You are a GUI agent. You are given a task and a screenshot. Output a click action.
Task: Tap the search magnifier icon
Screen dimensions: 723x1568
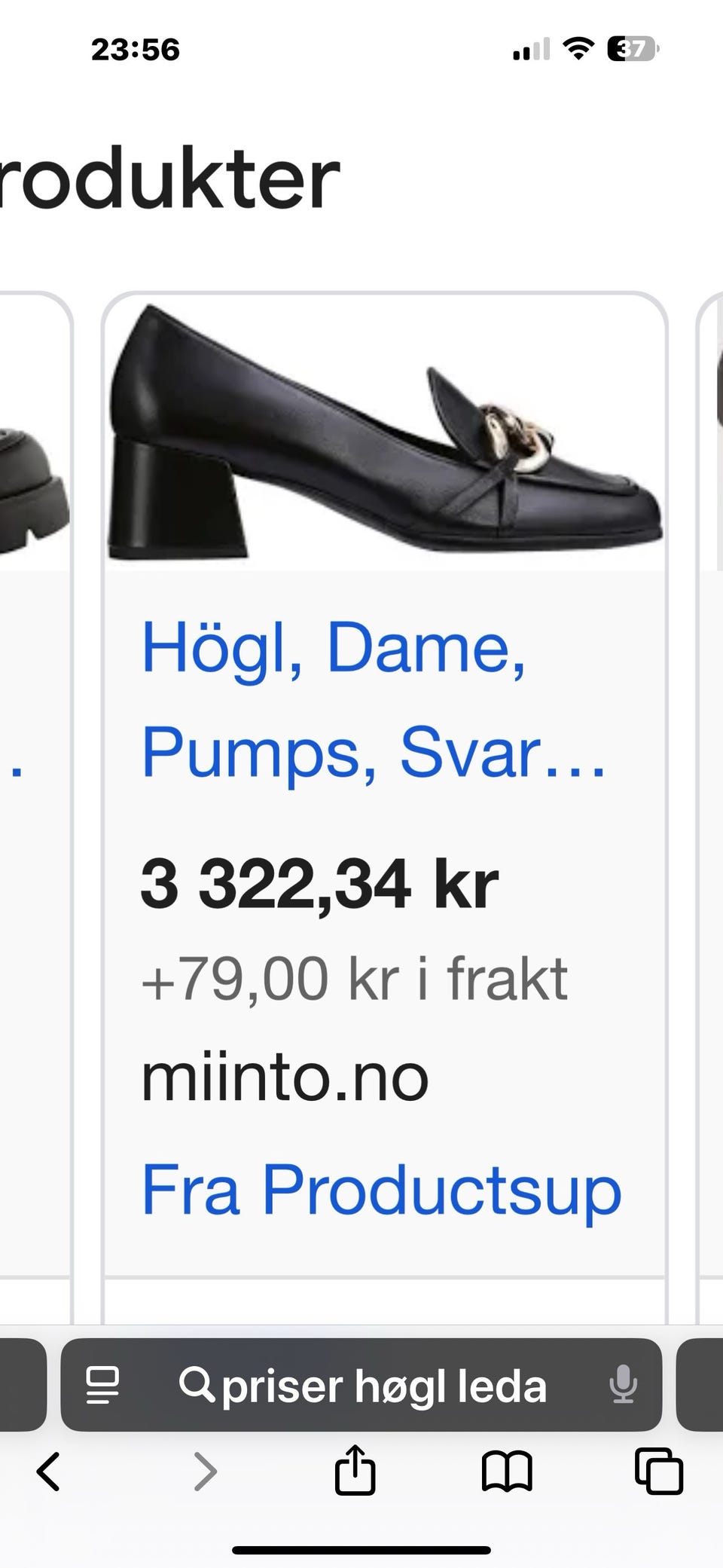[197, 1385]
